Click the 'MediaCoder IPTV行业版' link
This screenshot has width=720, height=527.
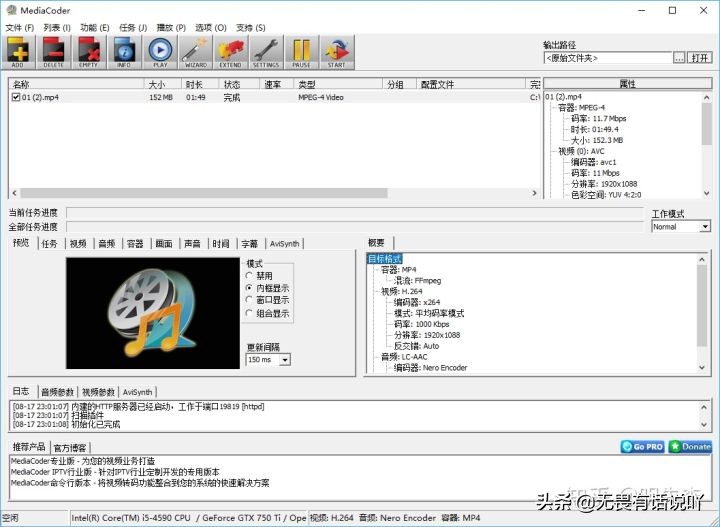tap(115, 472)
